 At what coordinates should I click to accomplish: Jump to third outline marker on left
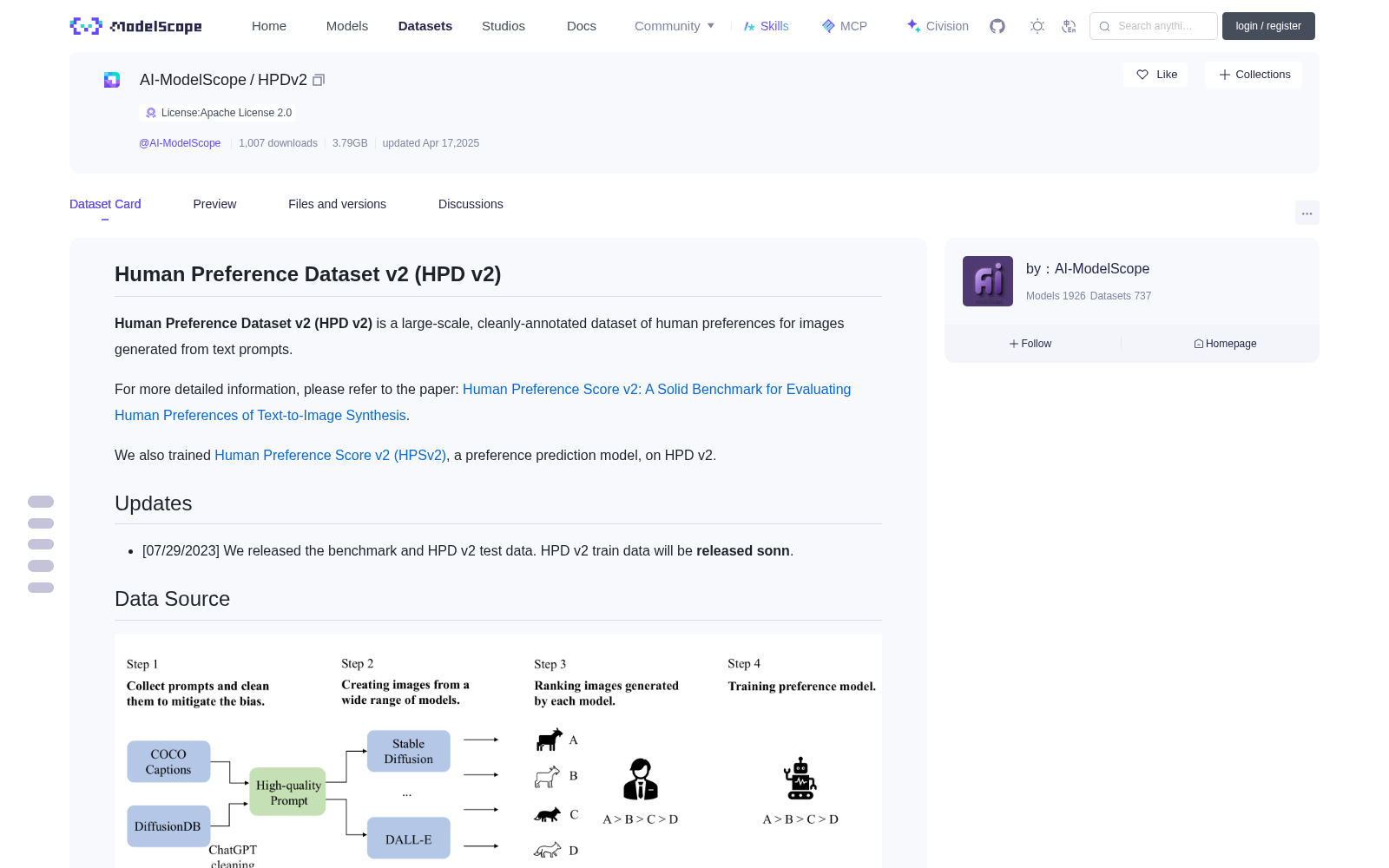41,544
